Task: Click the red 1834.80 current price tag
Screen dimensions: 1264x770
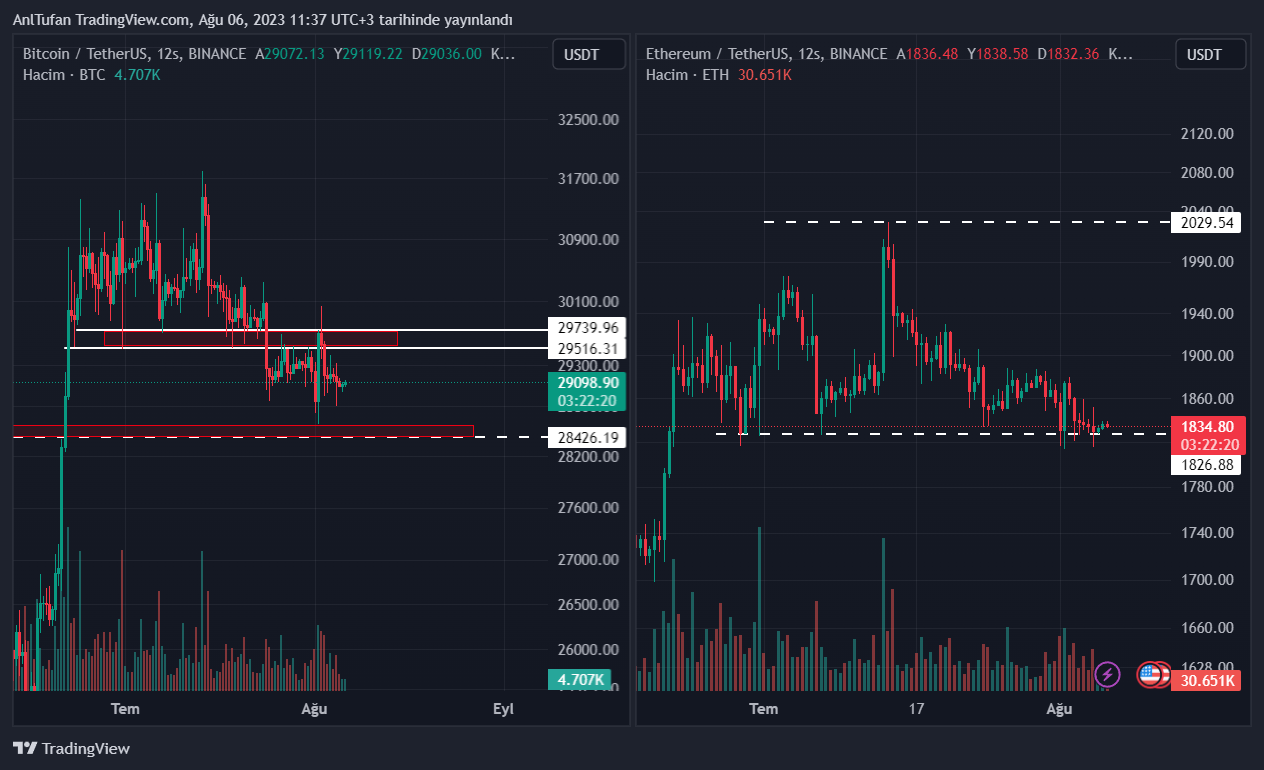Action: [x=1207, y=427]
